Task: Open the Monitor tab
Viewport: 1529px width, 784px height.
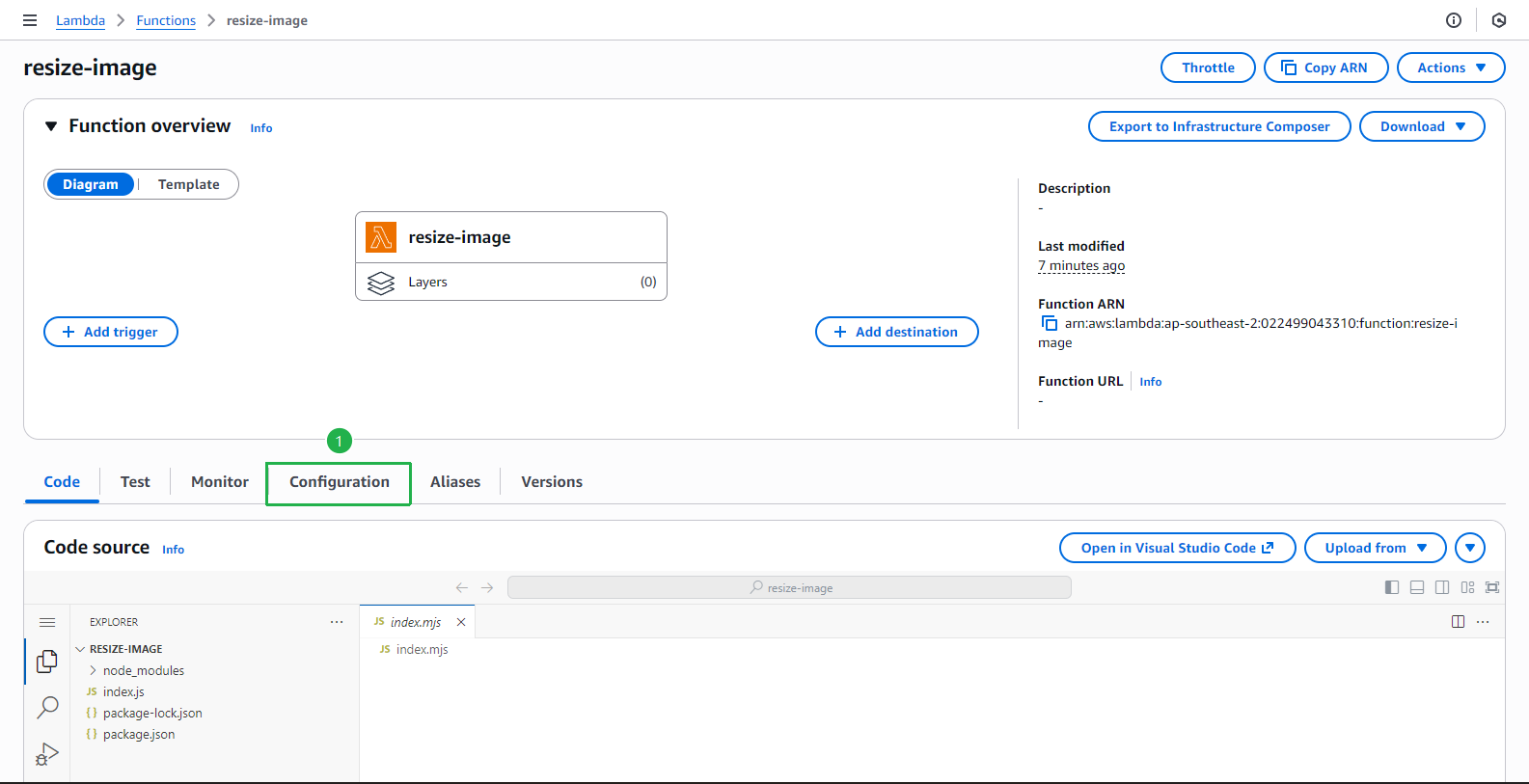Action: [220, 482]
